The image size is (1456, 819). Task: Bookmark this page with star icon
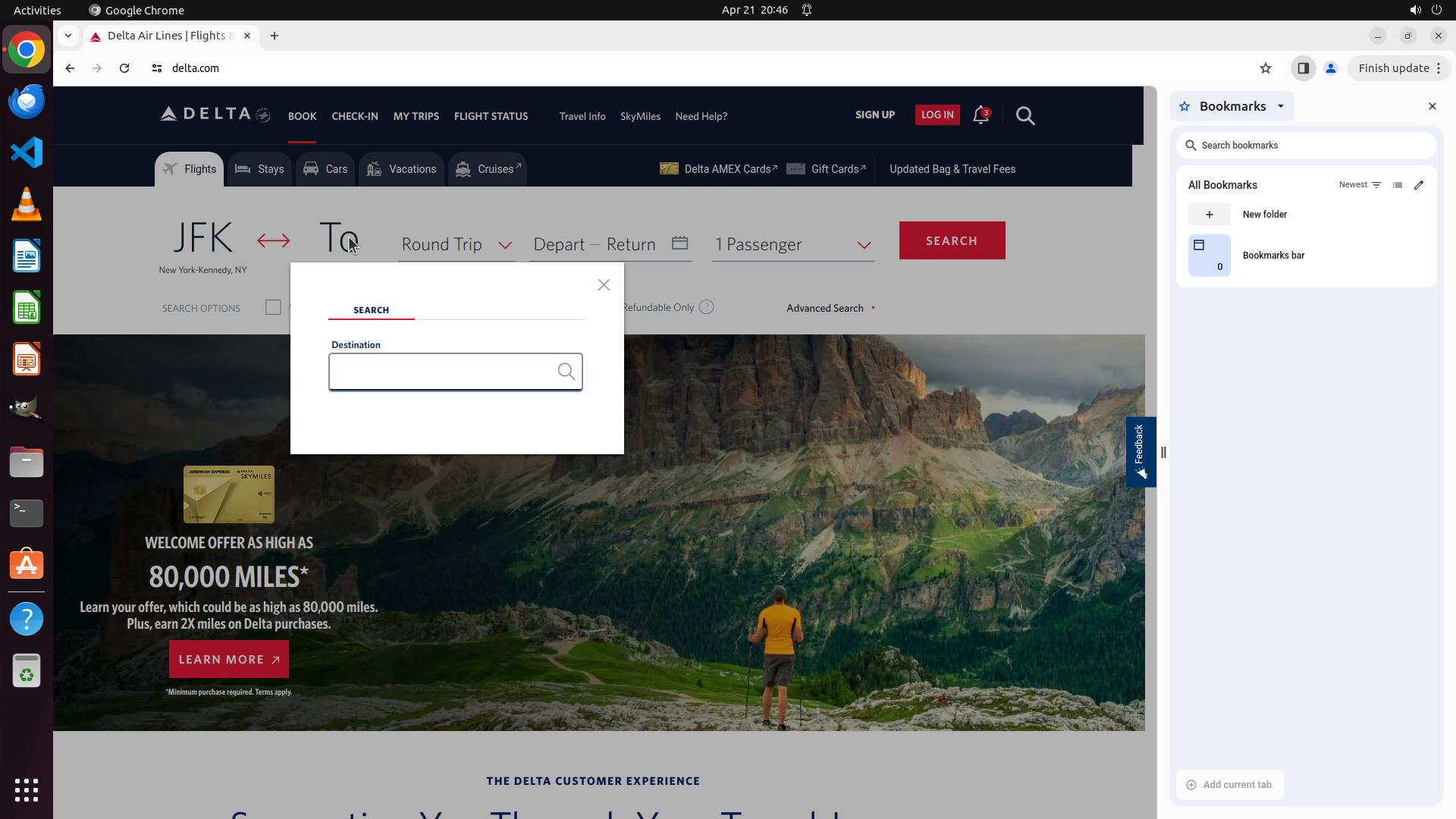point(1266,68)
